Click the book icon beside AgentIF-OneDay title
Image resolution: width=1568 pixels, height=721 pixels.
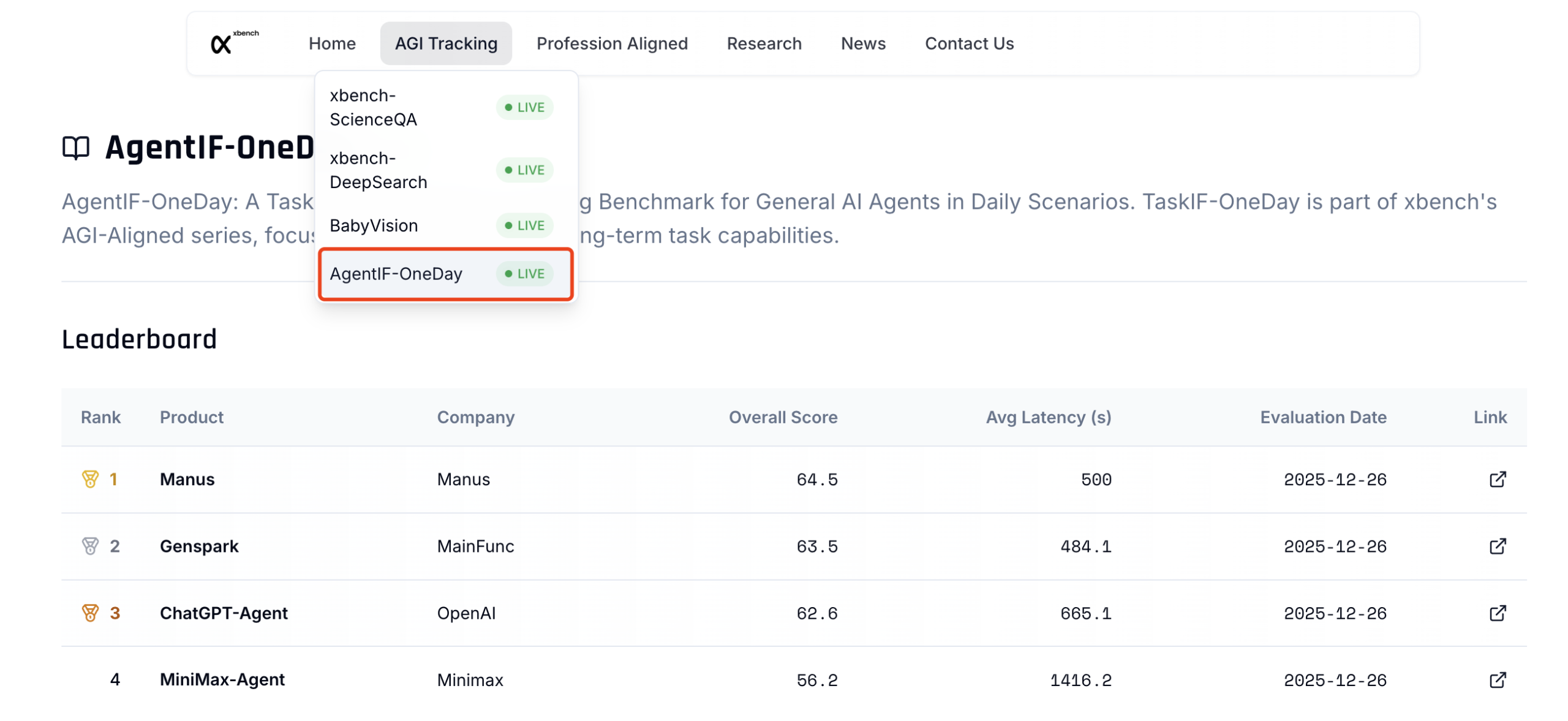[x=76, y=148]
